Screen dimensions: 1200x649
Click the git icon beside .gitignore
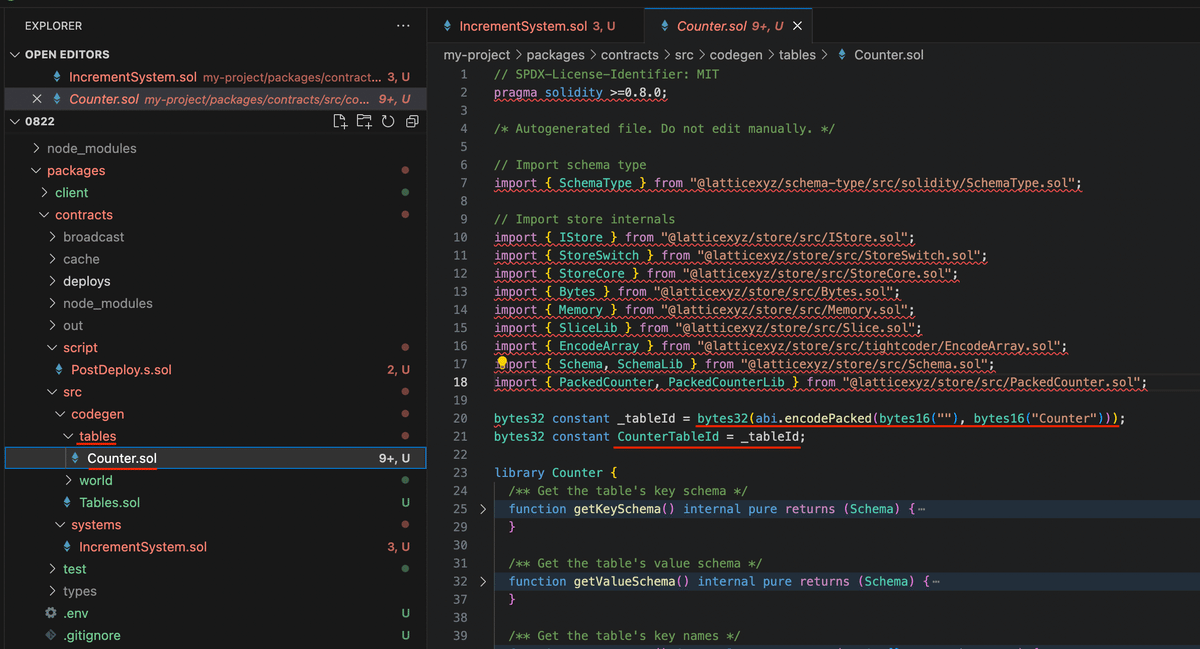point(51,635)
